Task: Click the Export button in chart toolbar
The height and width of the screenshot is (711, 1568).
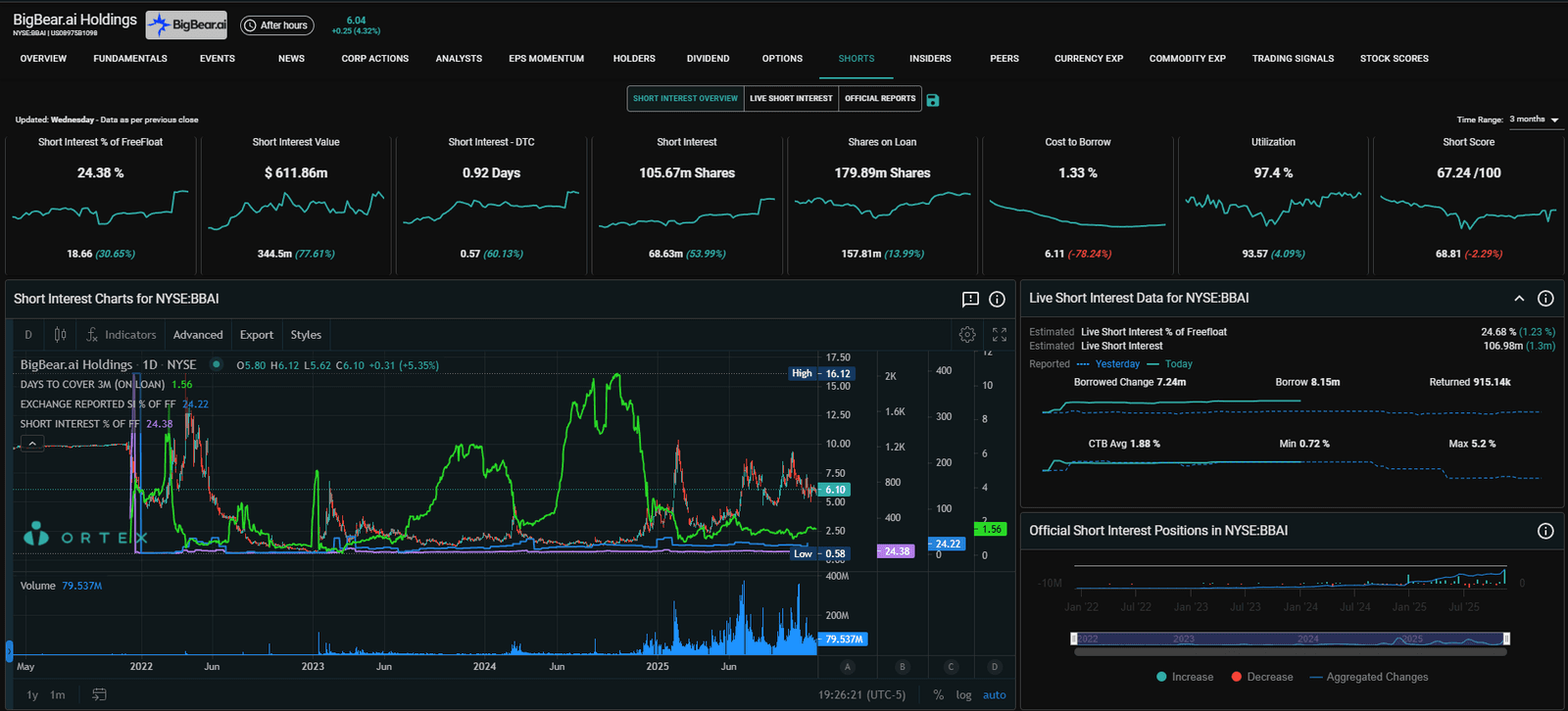Action: (257, 335)
